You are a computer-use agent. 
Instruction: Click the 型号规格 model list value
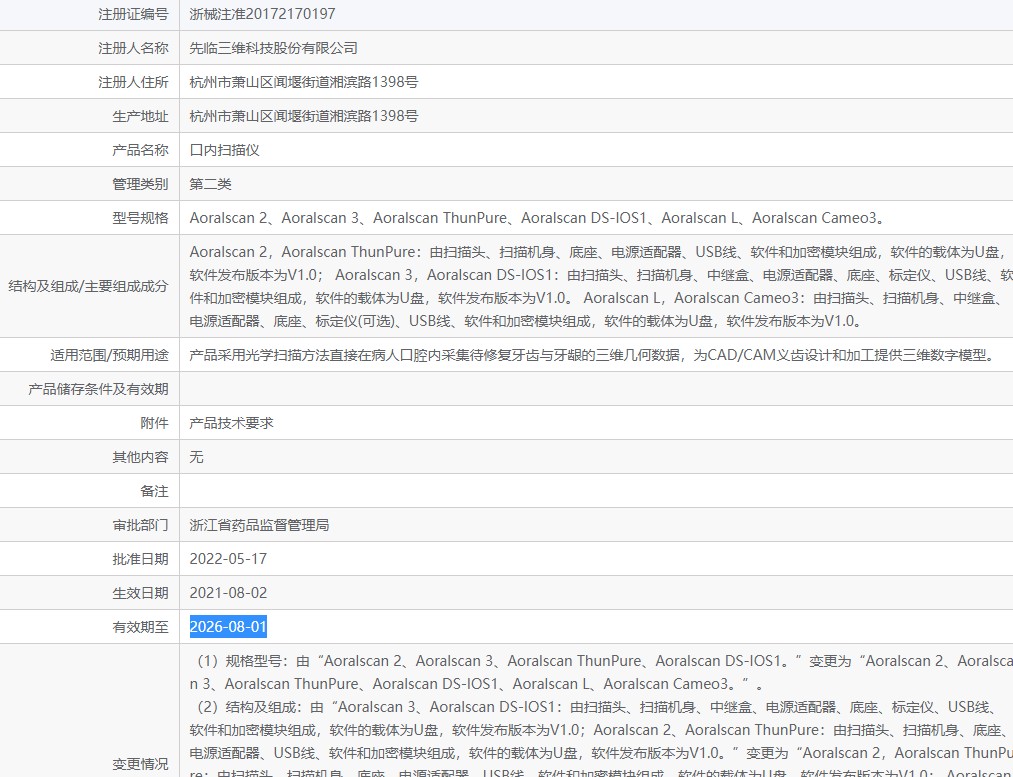click(536, 218)
